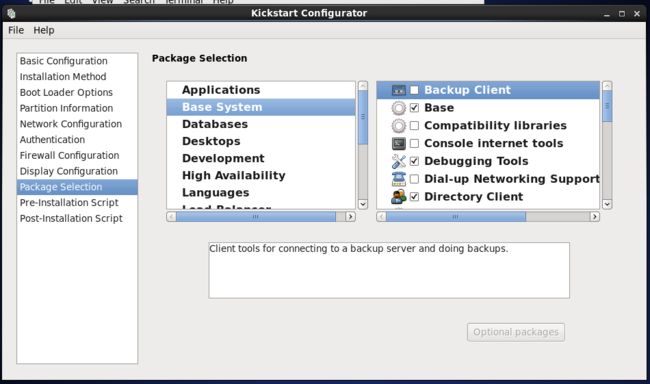Open Display Configuration section
The height and width of the screenshot is (384, 650).
click(77, 171)
